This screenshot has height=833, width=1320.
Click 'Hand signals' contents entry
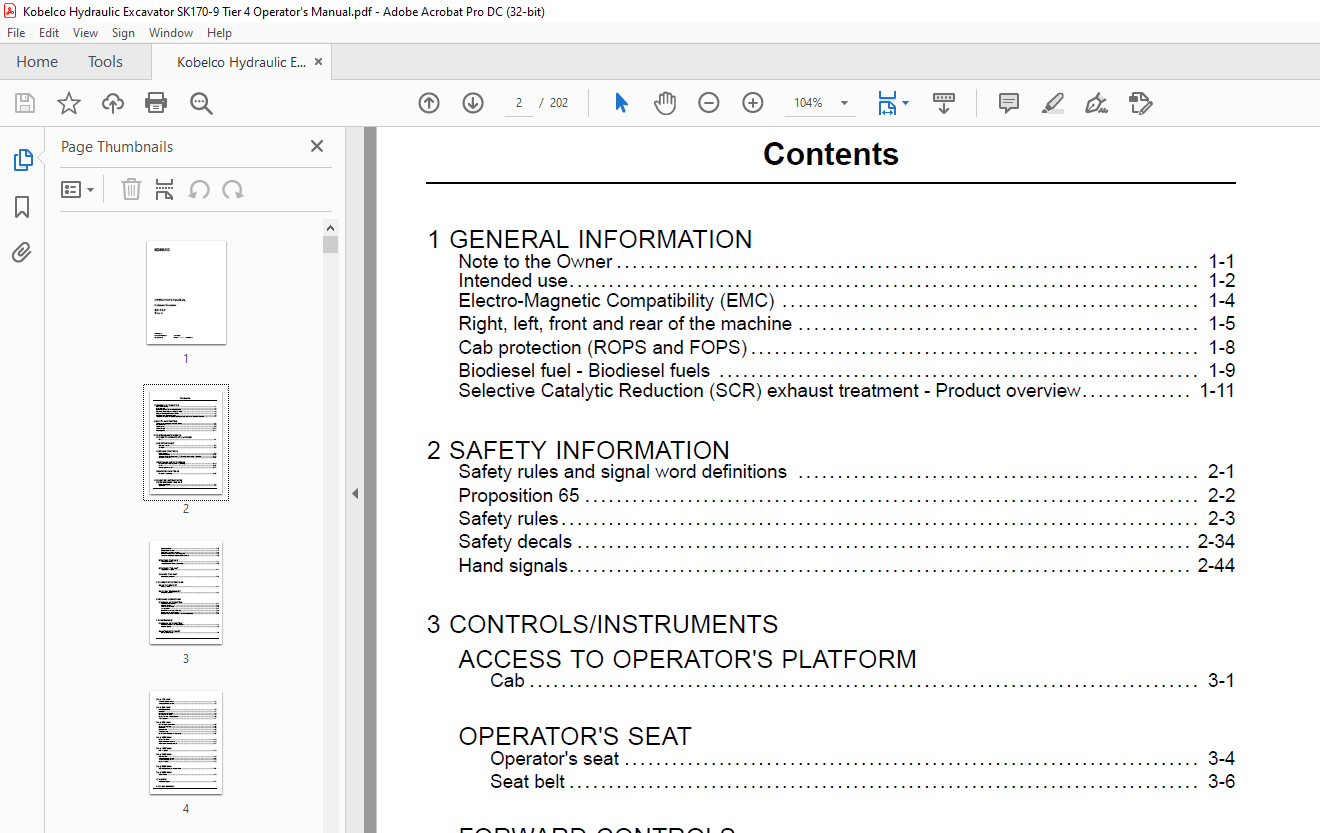[513, 565]
